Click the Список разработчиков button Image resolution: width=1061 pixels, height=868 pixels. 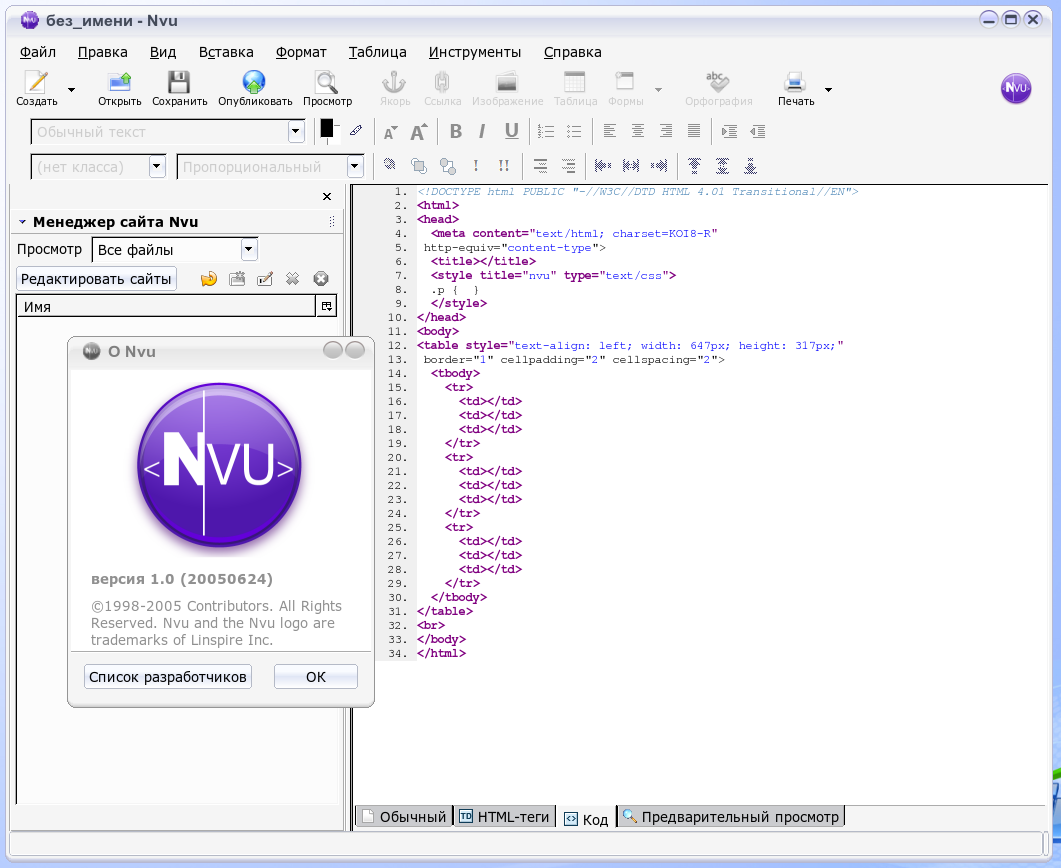(167, 677)
